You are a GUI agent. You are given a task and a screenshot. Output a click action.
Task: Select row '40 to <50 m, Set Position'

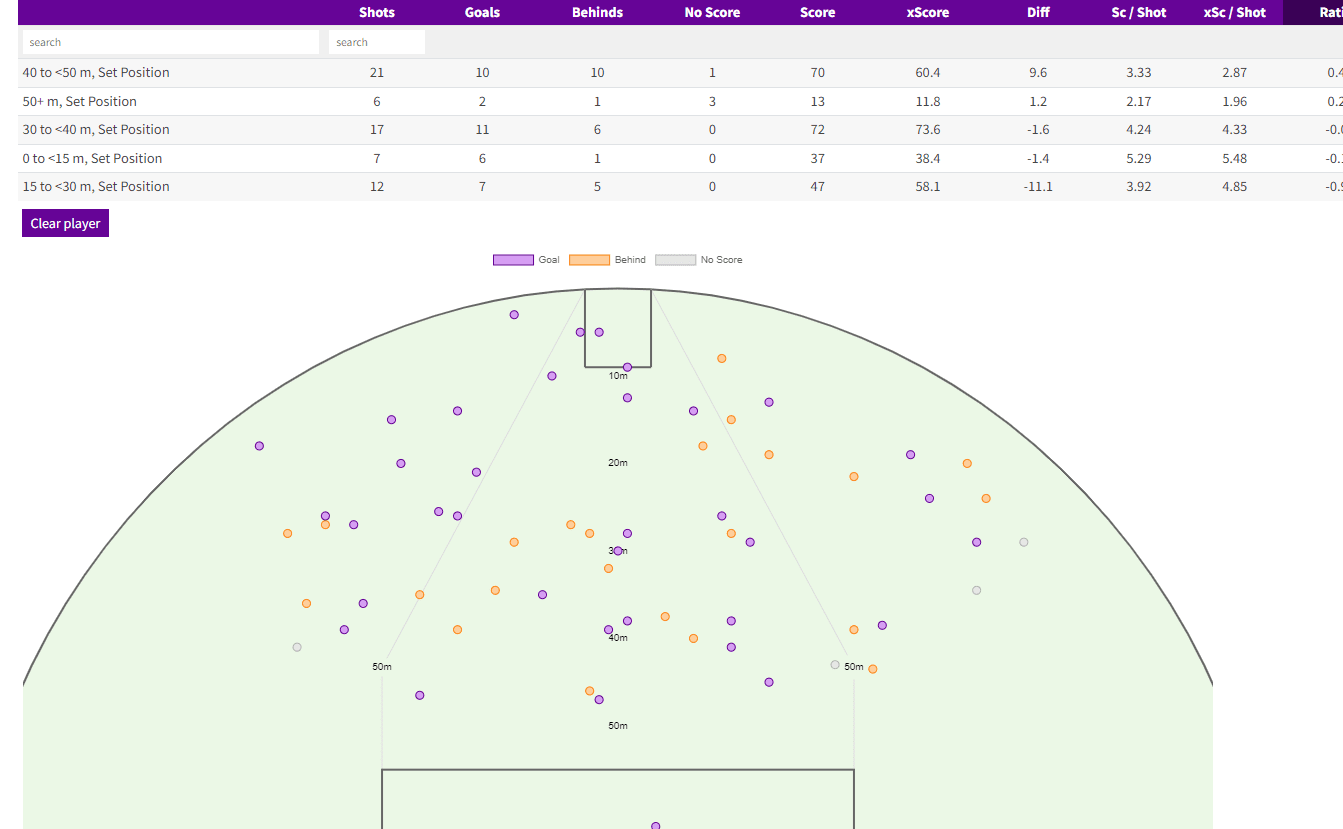click(680, 73)
